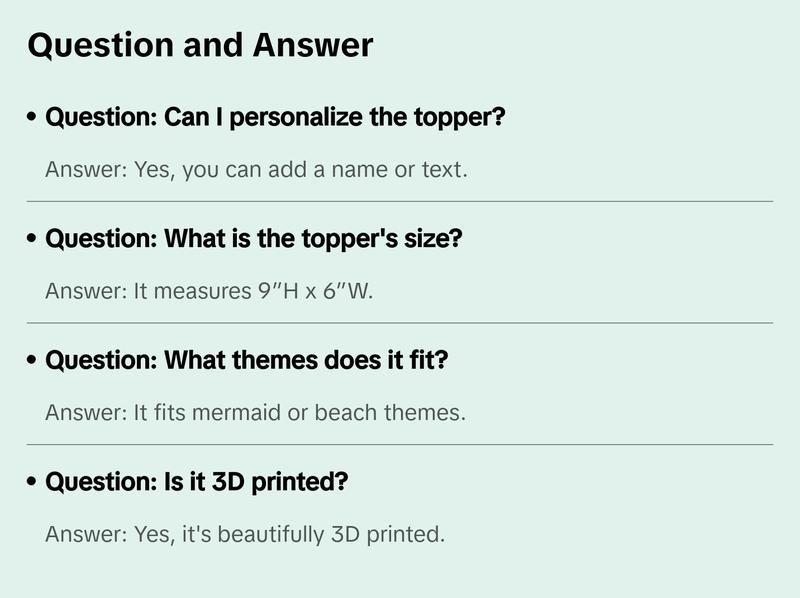Click bullet before the 3D printed question
Image resolution: width=800 pixels, height=598 pixels.
(x=33, y=482)
